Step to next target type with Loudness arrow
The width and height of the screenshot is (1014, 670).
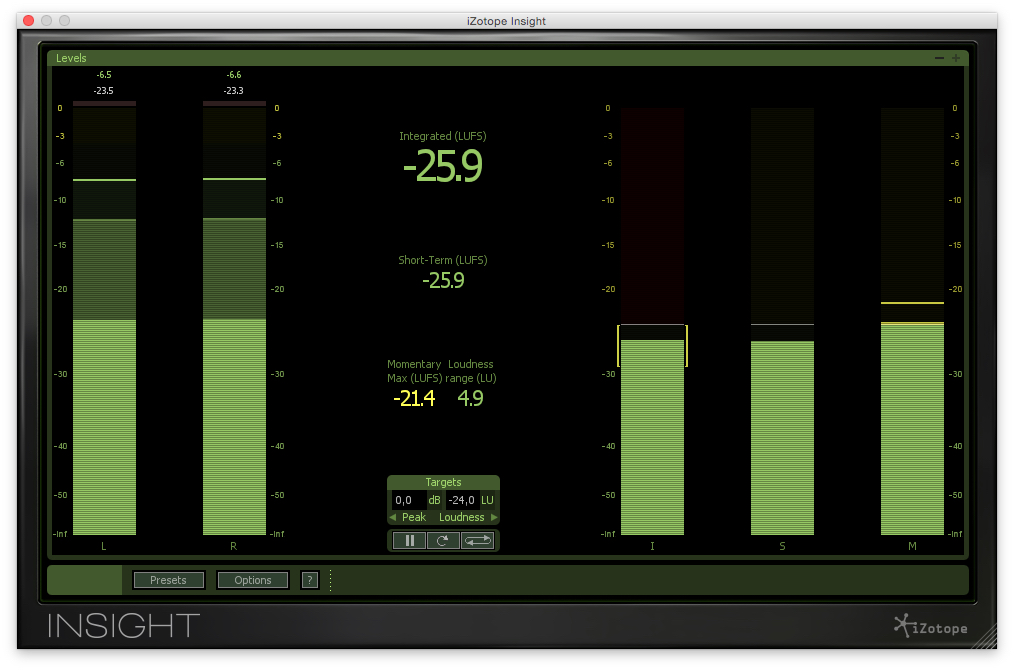coord(494,517)
